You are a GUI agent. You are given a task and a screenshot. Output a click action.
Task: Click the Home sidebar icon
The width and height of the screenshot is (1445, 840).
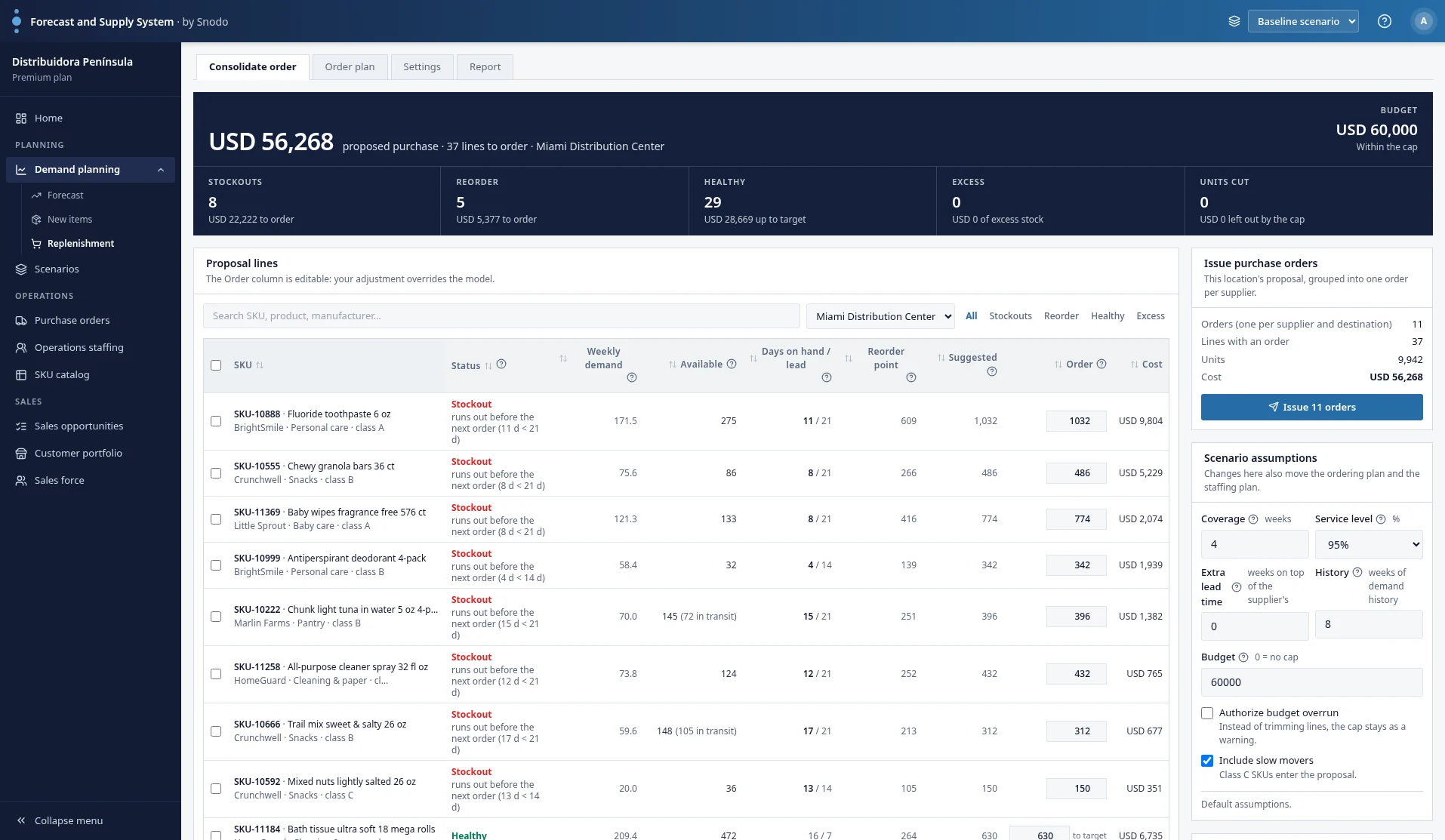[21, 118]
